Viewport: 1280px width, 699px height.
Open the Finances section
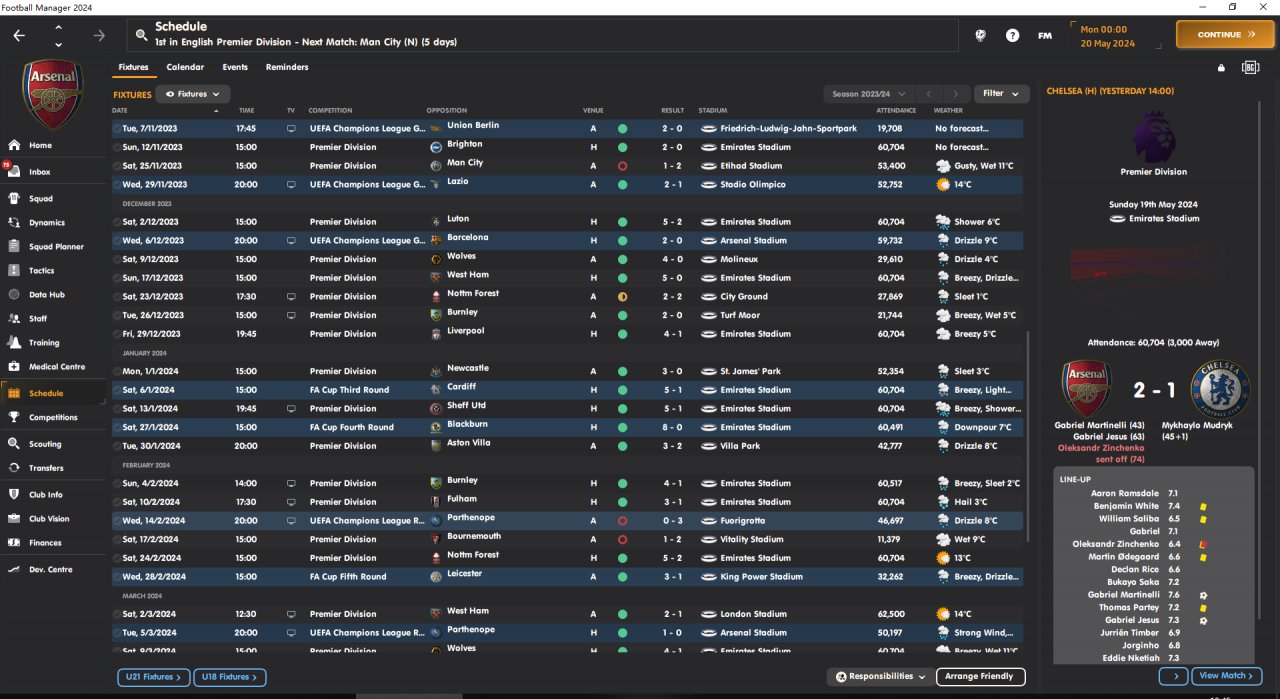(x=45, y=543)
